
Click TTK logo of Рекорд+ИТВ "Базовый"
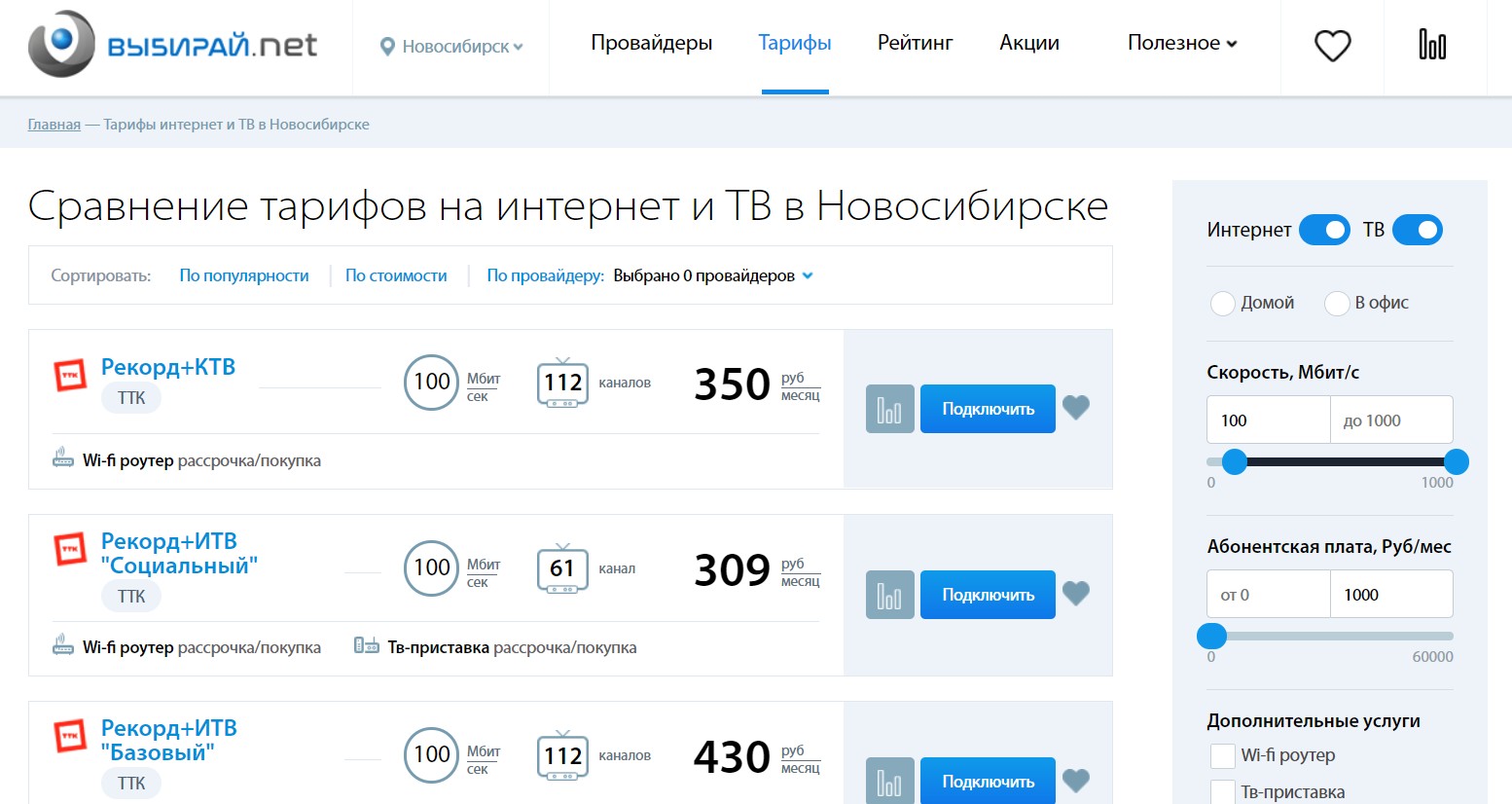click(x=70, y=737)
